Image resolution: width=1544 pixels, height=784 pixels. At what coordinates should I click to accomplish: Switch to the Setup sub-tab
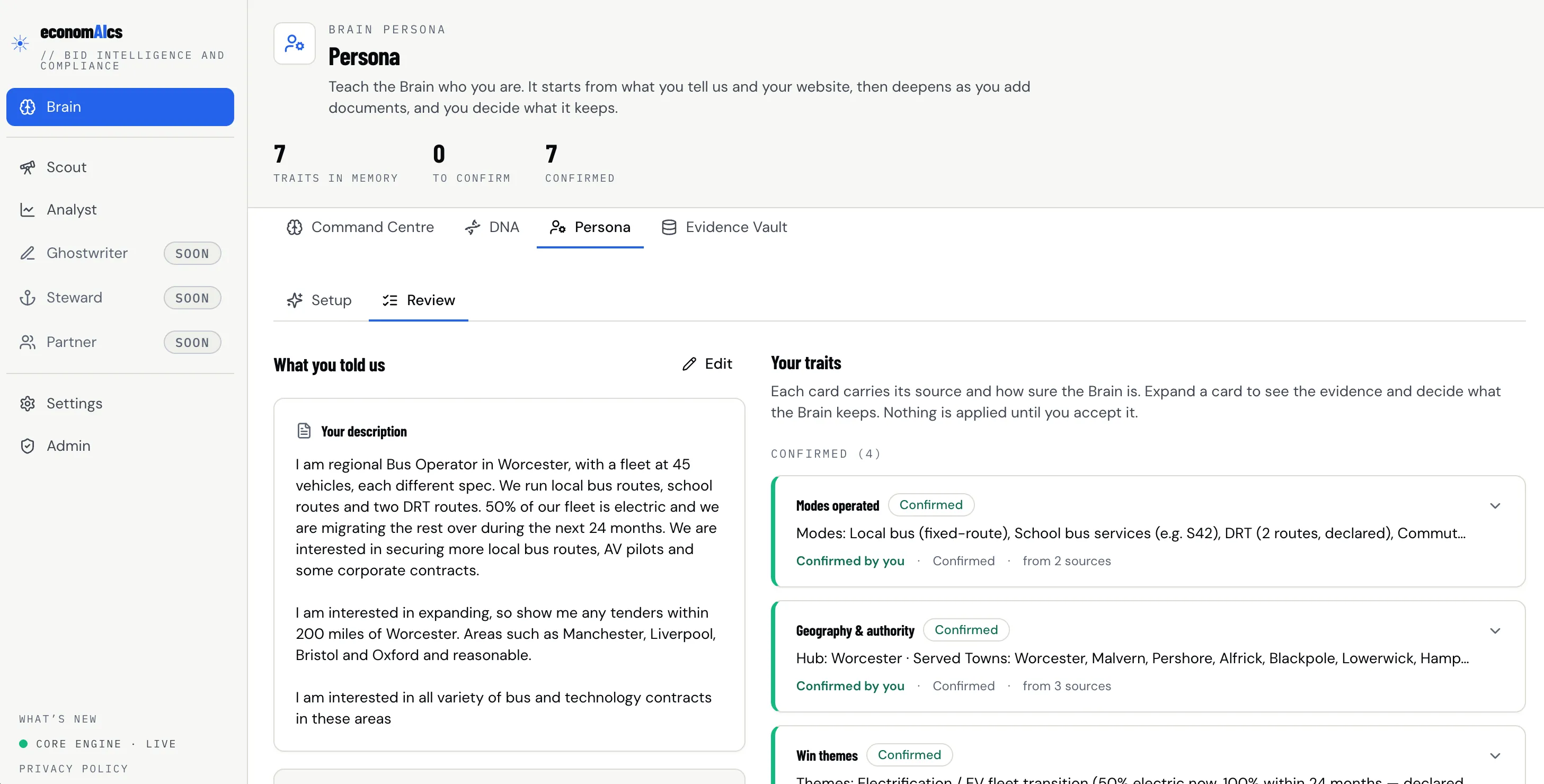320,300
